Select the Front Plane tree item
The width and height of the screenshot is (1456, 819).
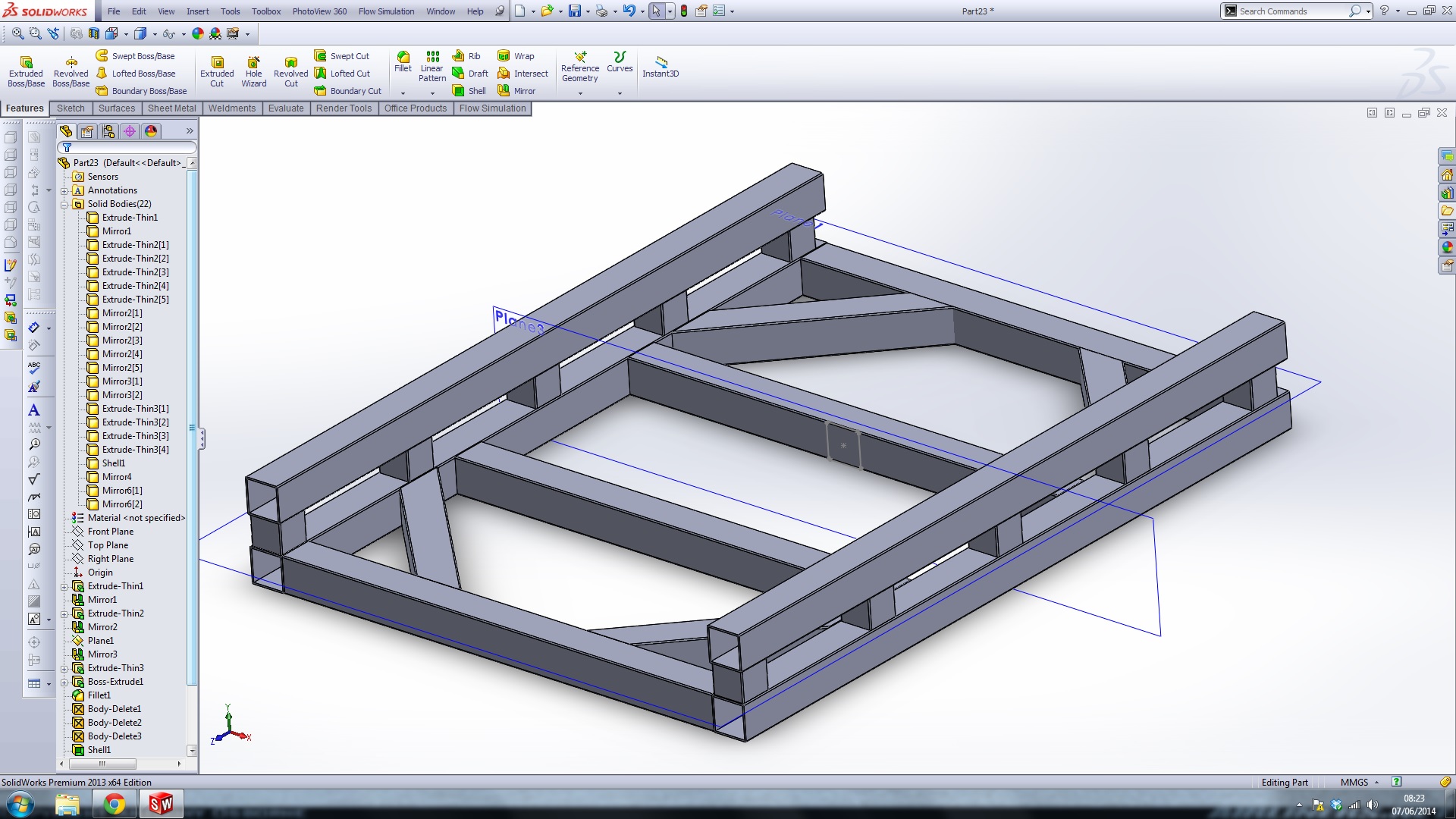pyautogui.click(x=110, y=532)
